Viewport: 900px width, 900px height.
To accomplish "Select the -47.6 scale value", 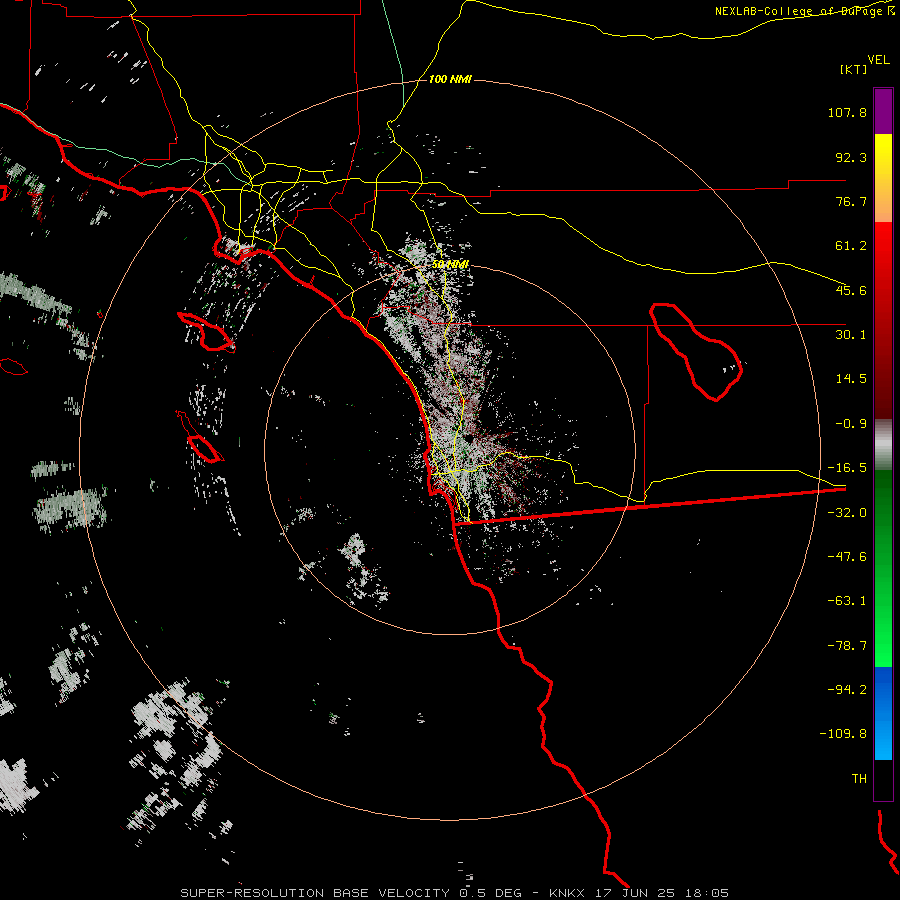I will (x=847, y=557).
